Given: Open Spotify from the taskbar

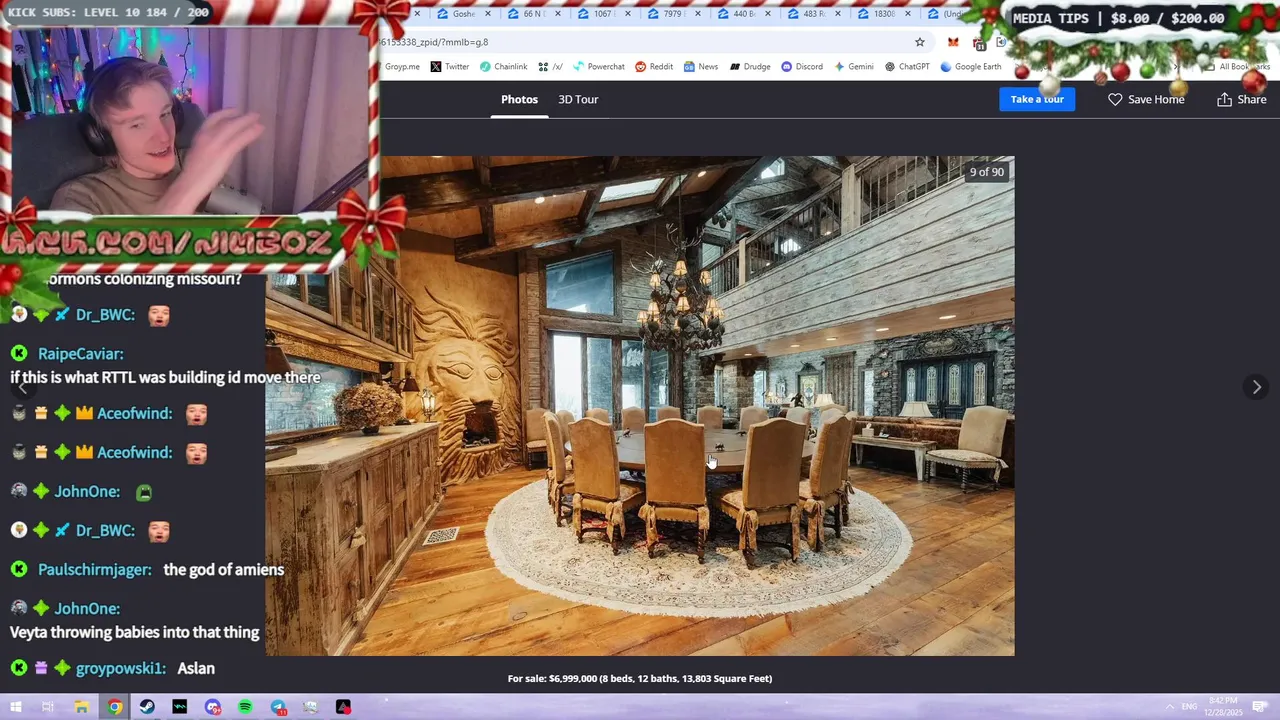Looking at the screenshot, I should [245, 707].
